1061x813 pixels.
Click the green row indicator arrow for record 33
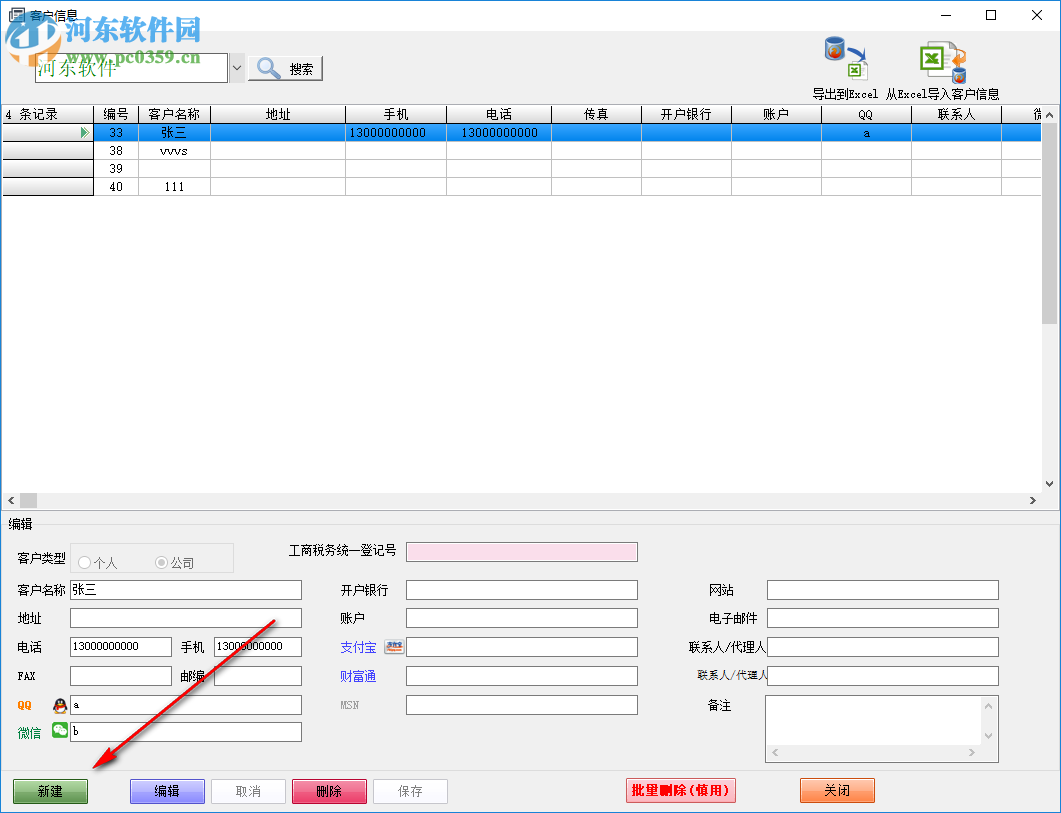click(x=85, y=133)
